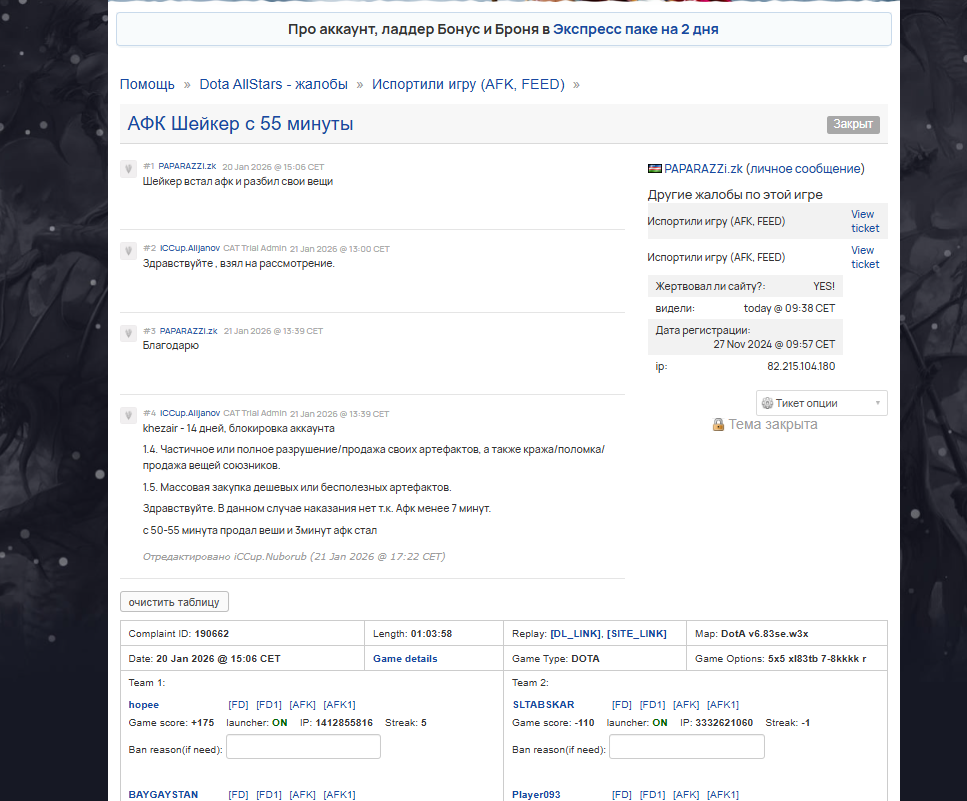Viewport: 967px width, 801px height.
Task: Open iCCup.Alijanov profile in post #4
Action: tap(190, 413)
